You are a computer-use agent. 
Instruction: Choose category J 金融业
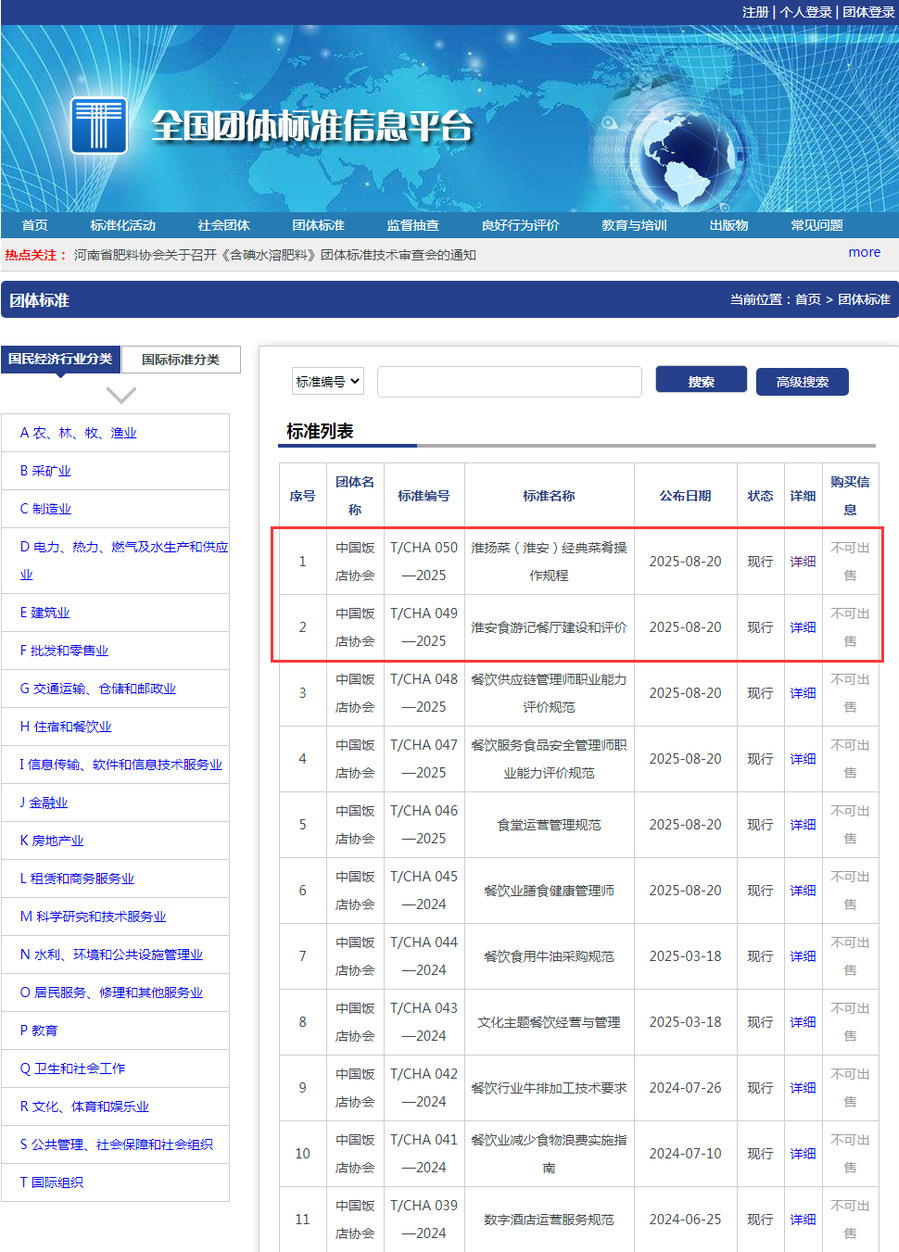tap(44, 803)
